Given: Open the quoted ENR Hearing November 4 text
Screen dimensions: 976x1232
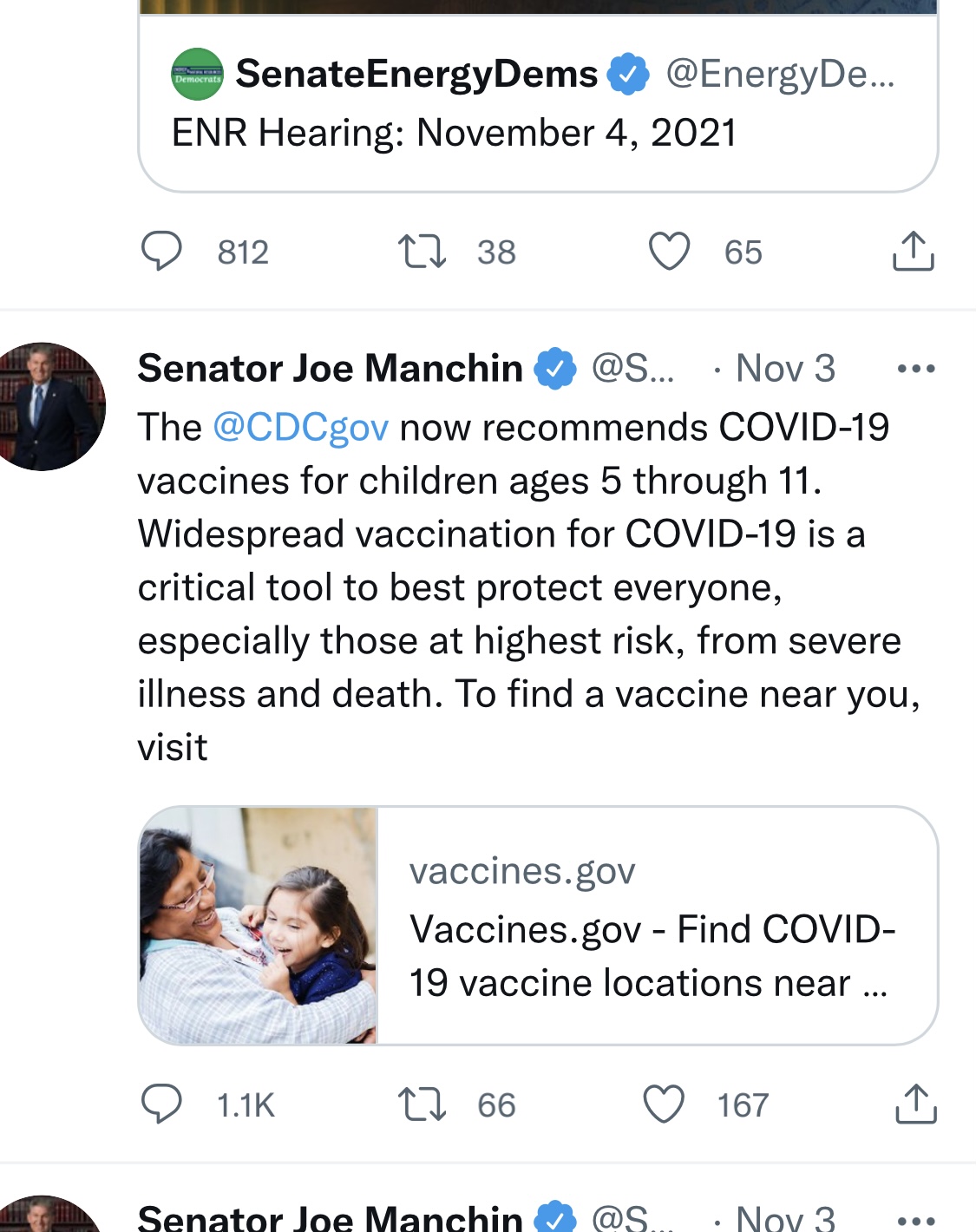Looking at the screenshot, I should click(454, 134).
